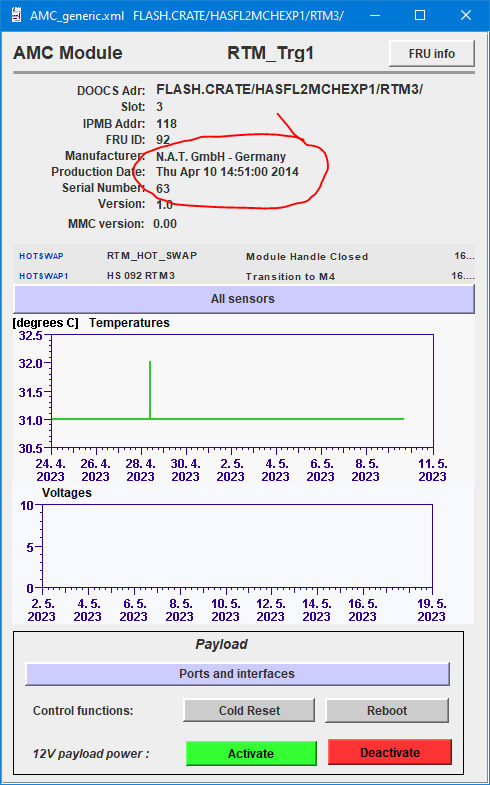This screenshot has height=785, width=490.
Task: Click the temperature spike in the graph
Action: tap(150, 389)
